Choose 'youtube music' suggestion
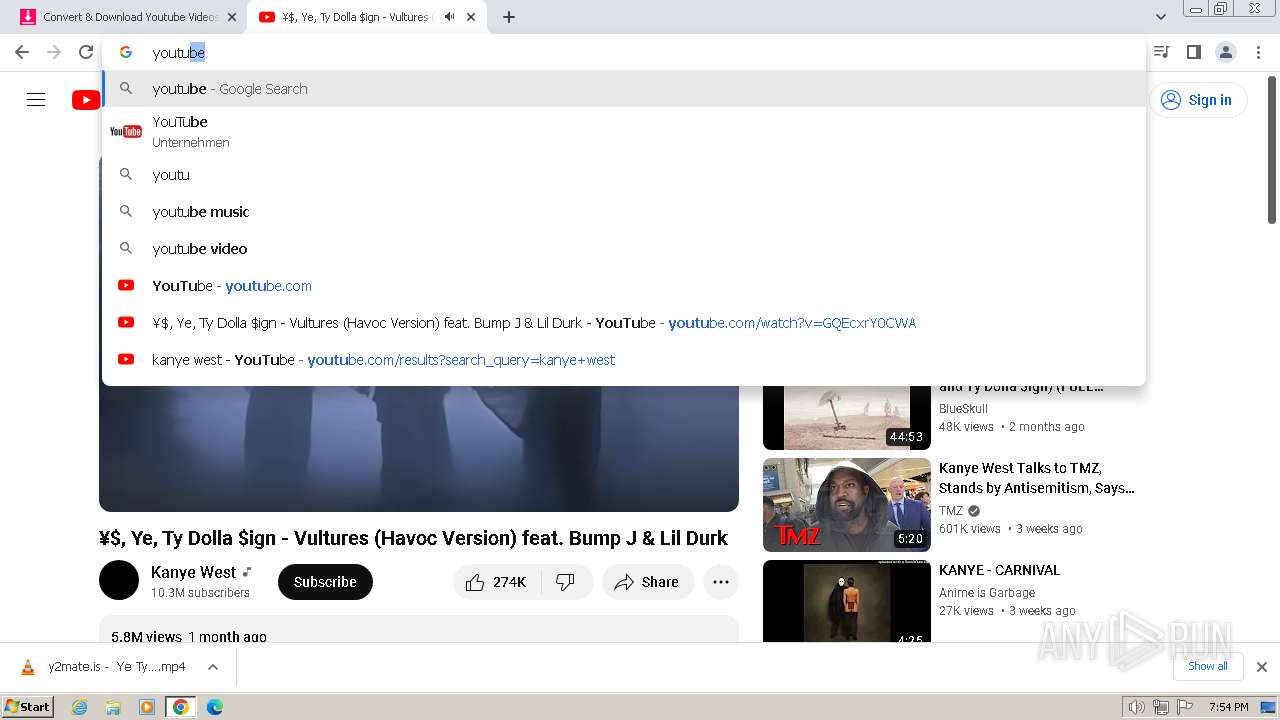 tap(624, 212)
